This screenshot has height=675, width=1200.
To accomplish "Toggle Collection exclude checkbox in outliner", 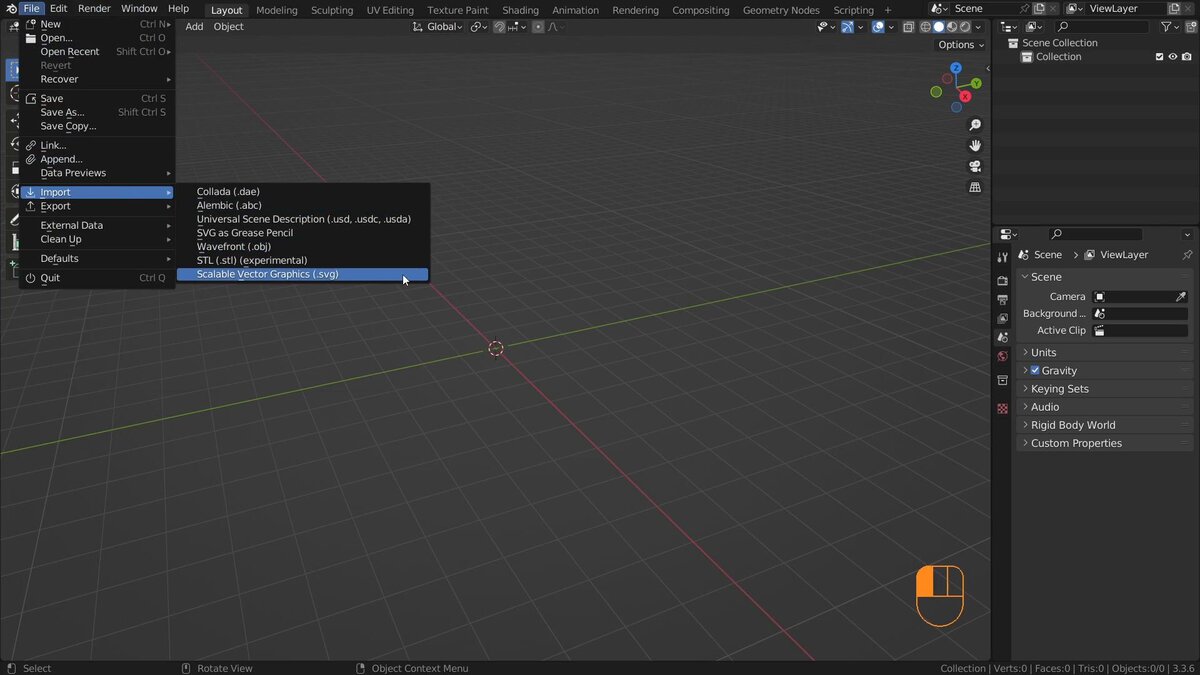I will point(1159,57).
